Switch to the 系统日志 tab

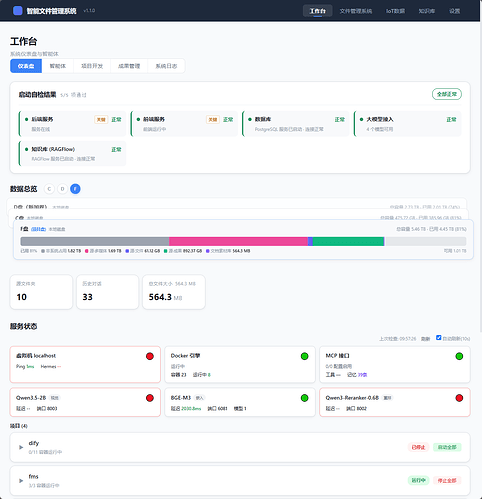tap(166, 66)
